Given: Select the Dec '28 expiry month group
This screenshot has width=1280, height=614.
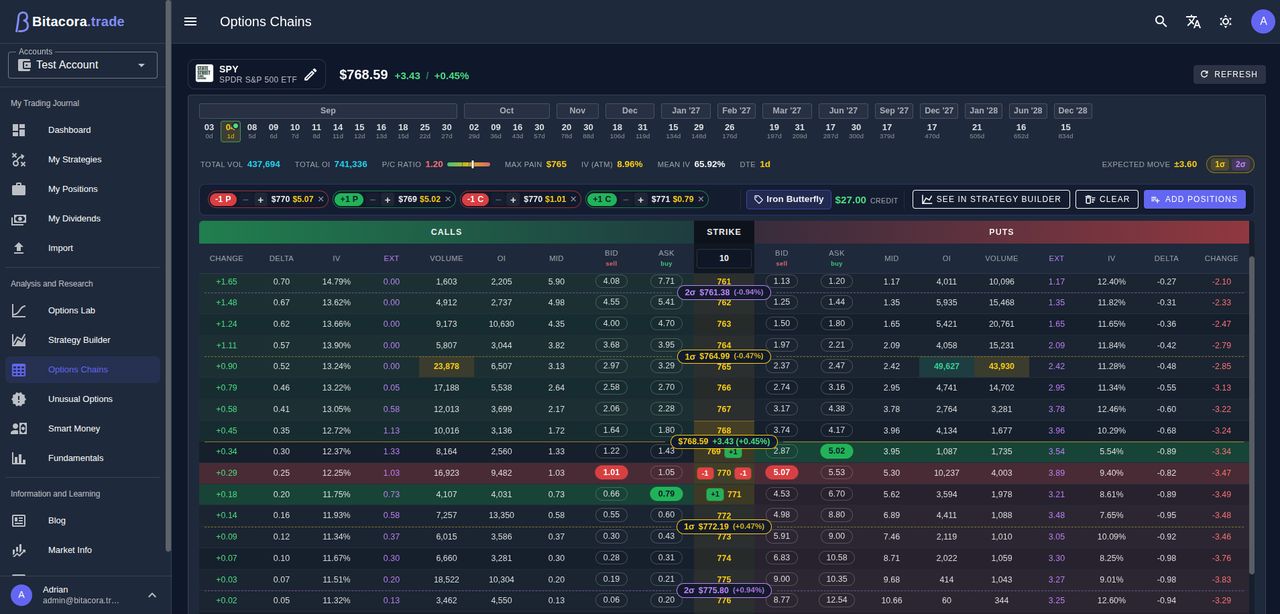Looking at the screenshot, I should coord(1072,111).
